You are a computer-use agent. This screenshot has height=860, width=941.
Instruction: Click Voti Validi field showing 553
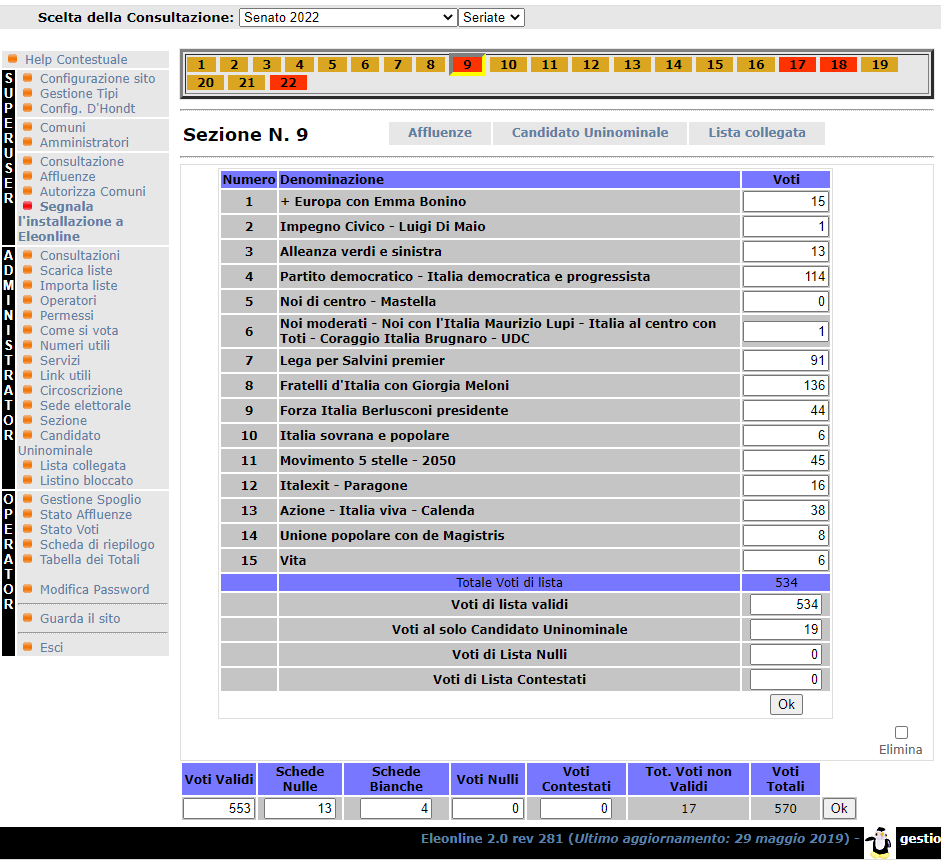pos(218,808)
